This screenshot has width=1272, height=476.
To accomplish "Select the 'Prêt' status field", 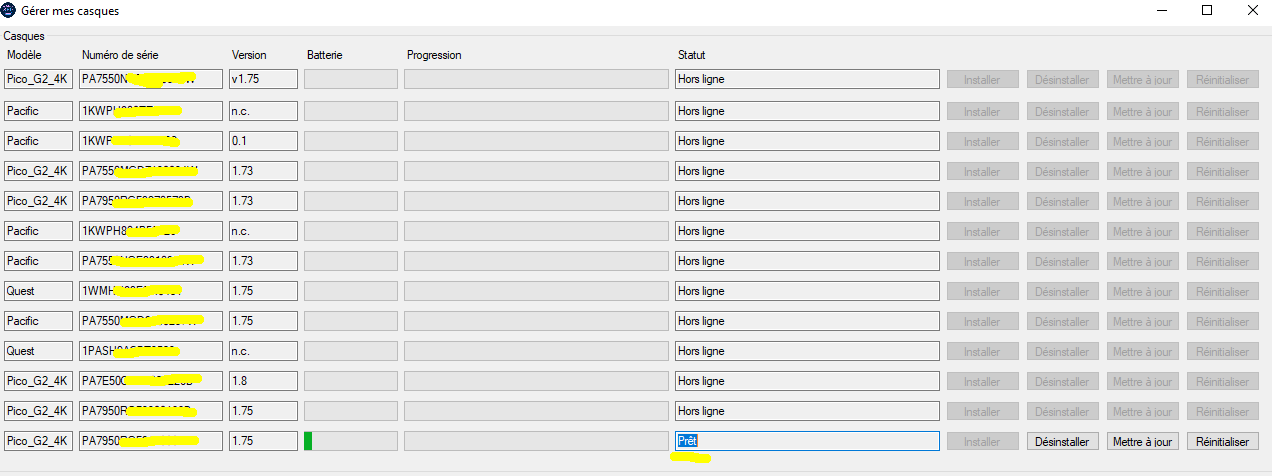I will pos(808,441).
